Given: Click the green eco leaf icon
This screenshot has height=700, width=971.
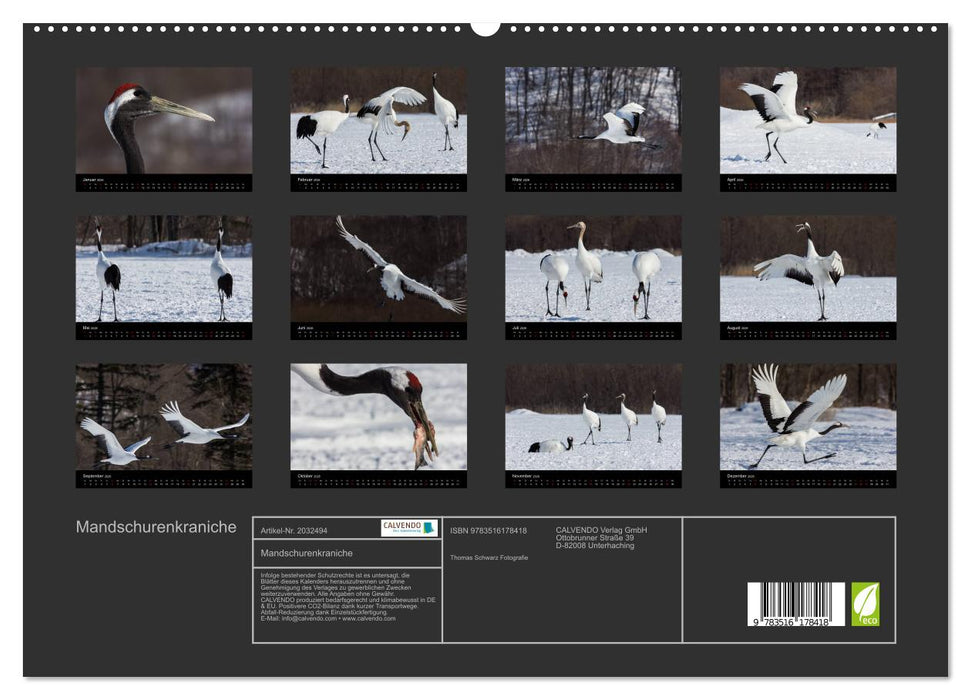Looking at the screenshot, I should click(x=865, y=604).
